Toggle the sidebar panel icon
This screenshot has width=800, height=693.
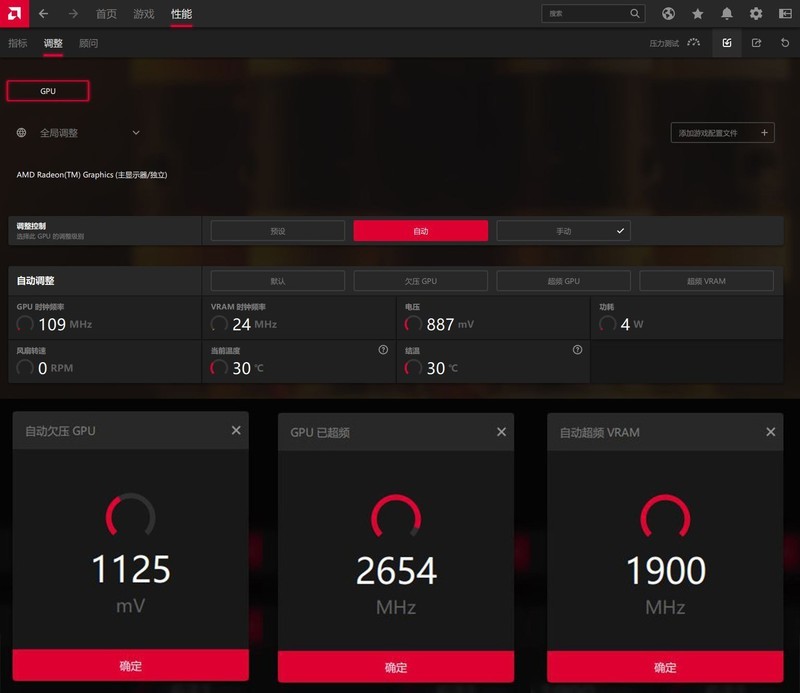pos(785,14)
